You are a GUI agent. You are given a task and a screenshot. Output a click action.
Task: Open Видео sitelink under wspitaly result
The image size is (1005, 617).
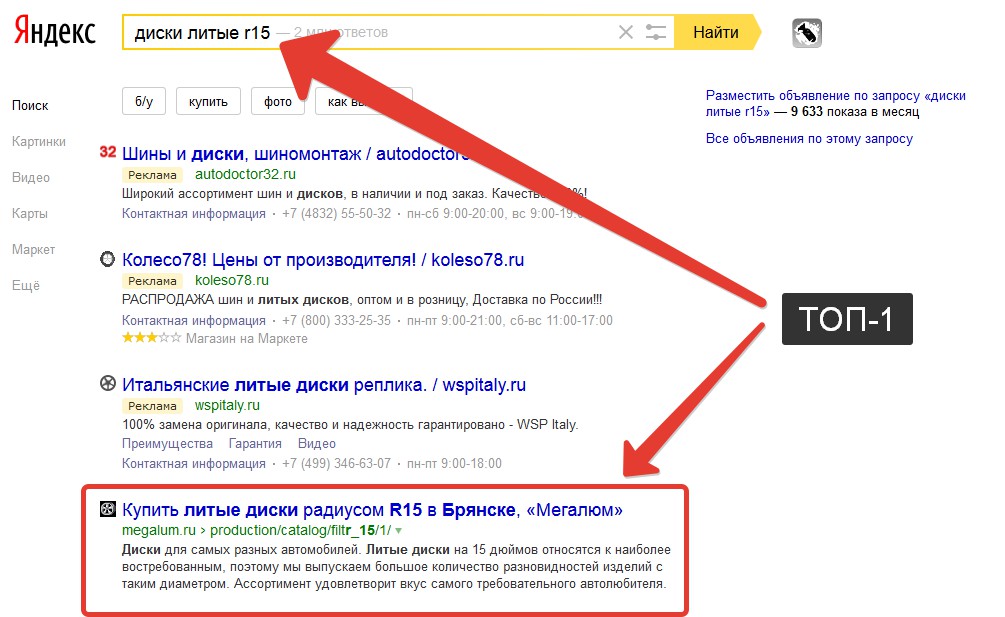[317, 443]
